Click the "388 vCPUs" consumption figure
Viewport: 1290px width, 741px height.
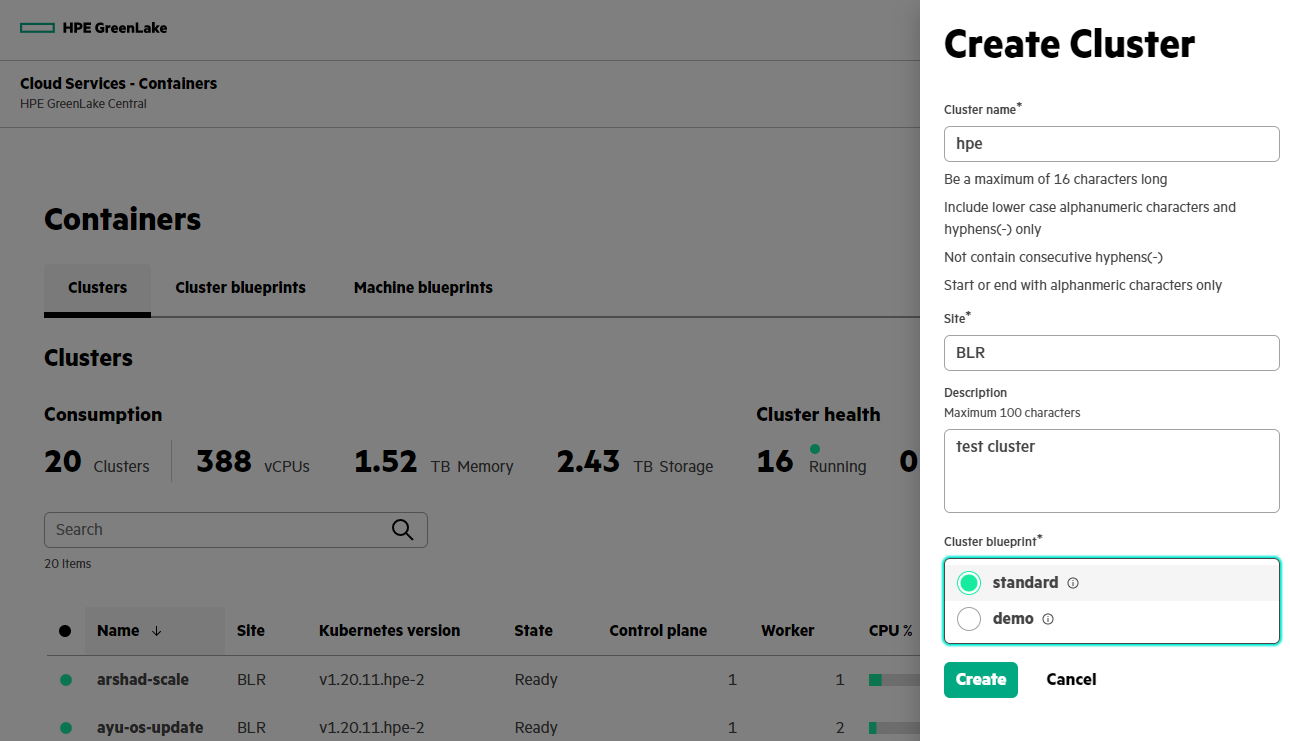tap(253, 462)
